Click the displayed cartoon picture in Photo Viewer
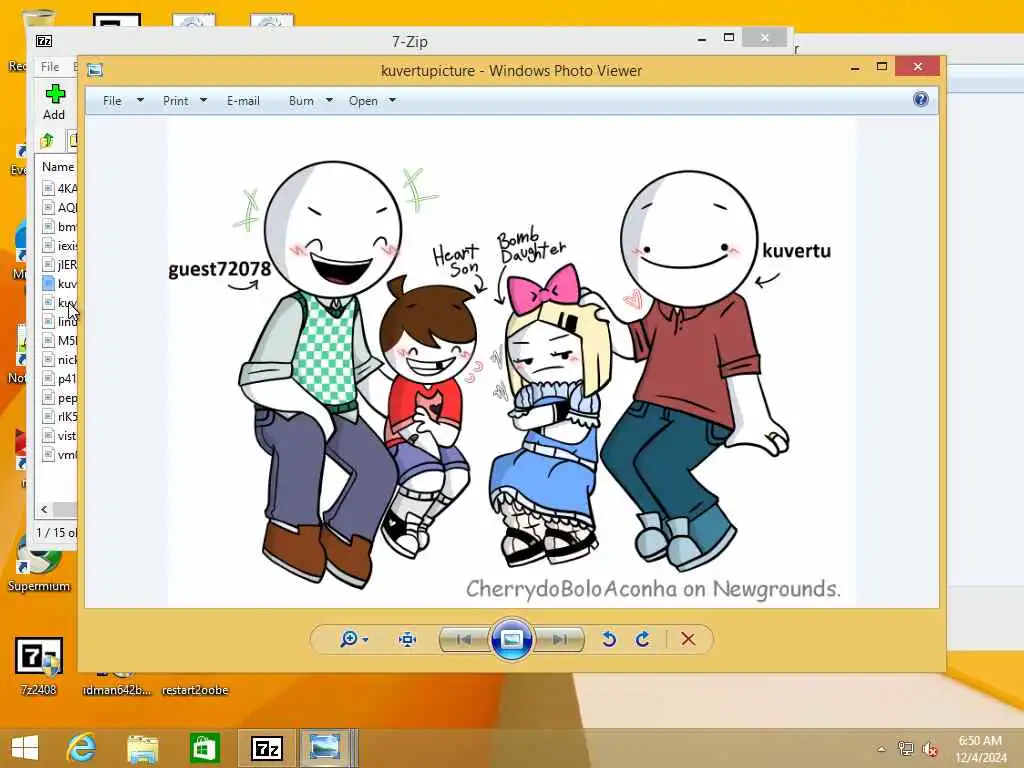The height and width of the screenshot is (768, 1024). [511, 362]
